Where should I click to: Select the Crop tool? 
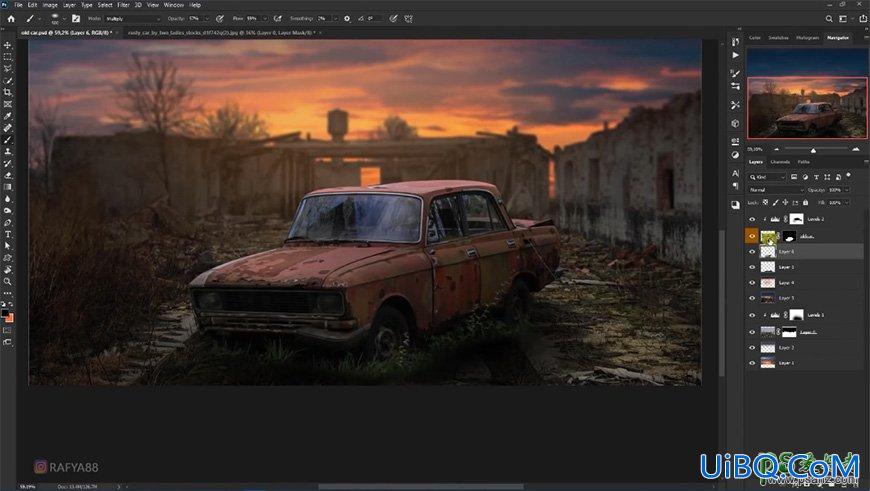pyautogui.click(x=8, y=92)
